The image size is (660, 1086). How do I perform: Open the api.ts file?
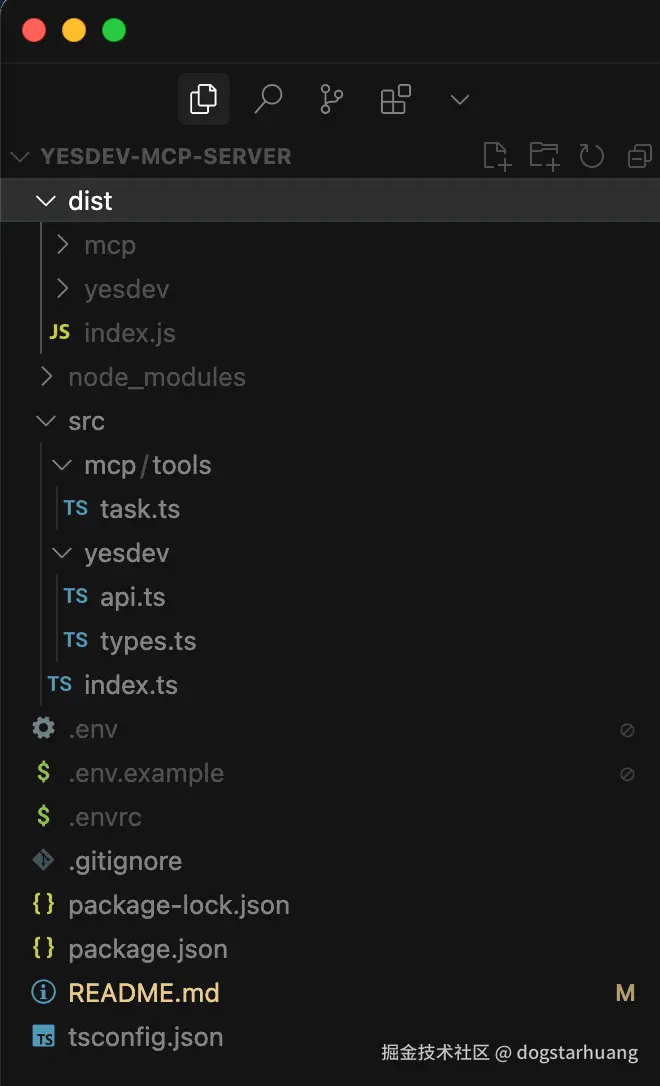132,597
